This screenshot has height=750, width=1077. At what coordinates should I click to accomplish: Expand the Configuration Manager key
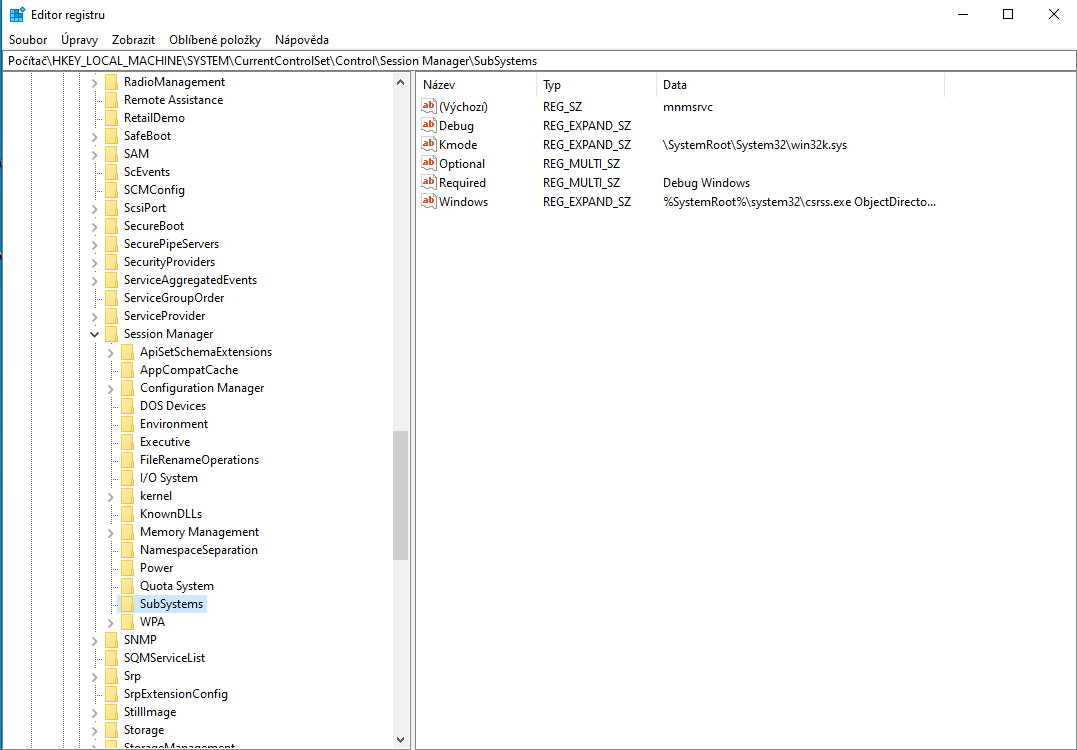pyautogui.click(x=111, y=388)
